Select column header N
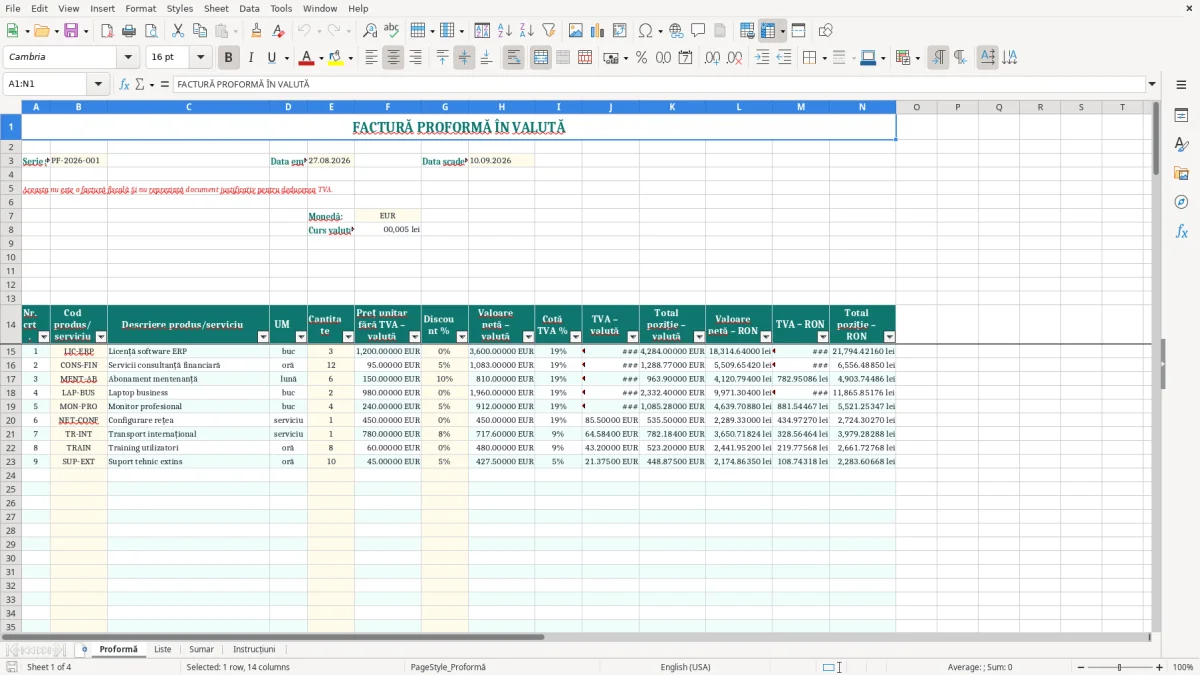The width and height of the screenshot is (1200, 675). (862, 107)
